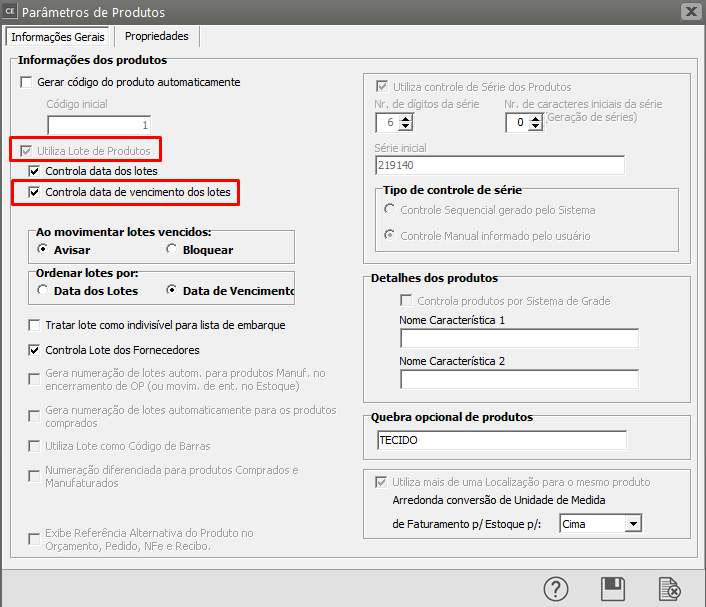
Task: Select the Informações Gerais tab
Action: tap(57, 36)
